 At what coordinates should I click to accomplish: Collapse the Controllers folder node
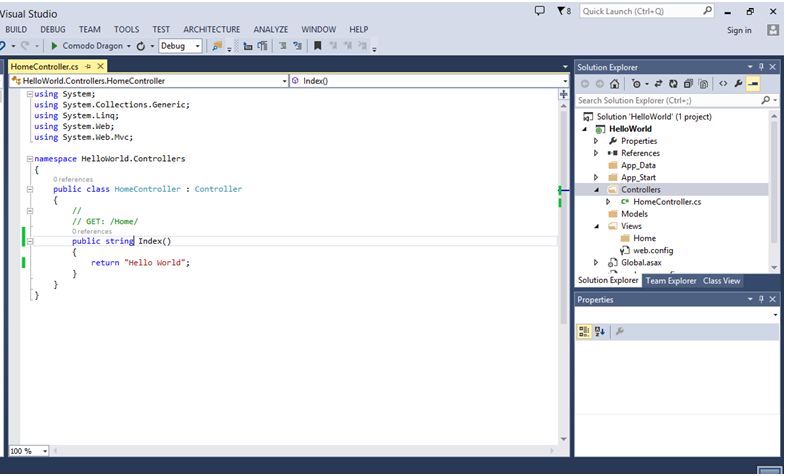click(596, 189)
